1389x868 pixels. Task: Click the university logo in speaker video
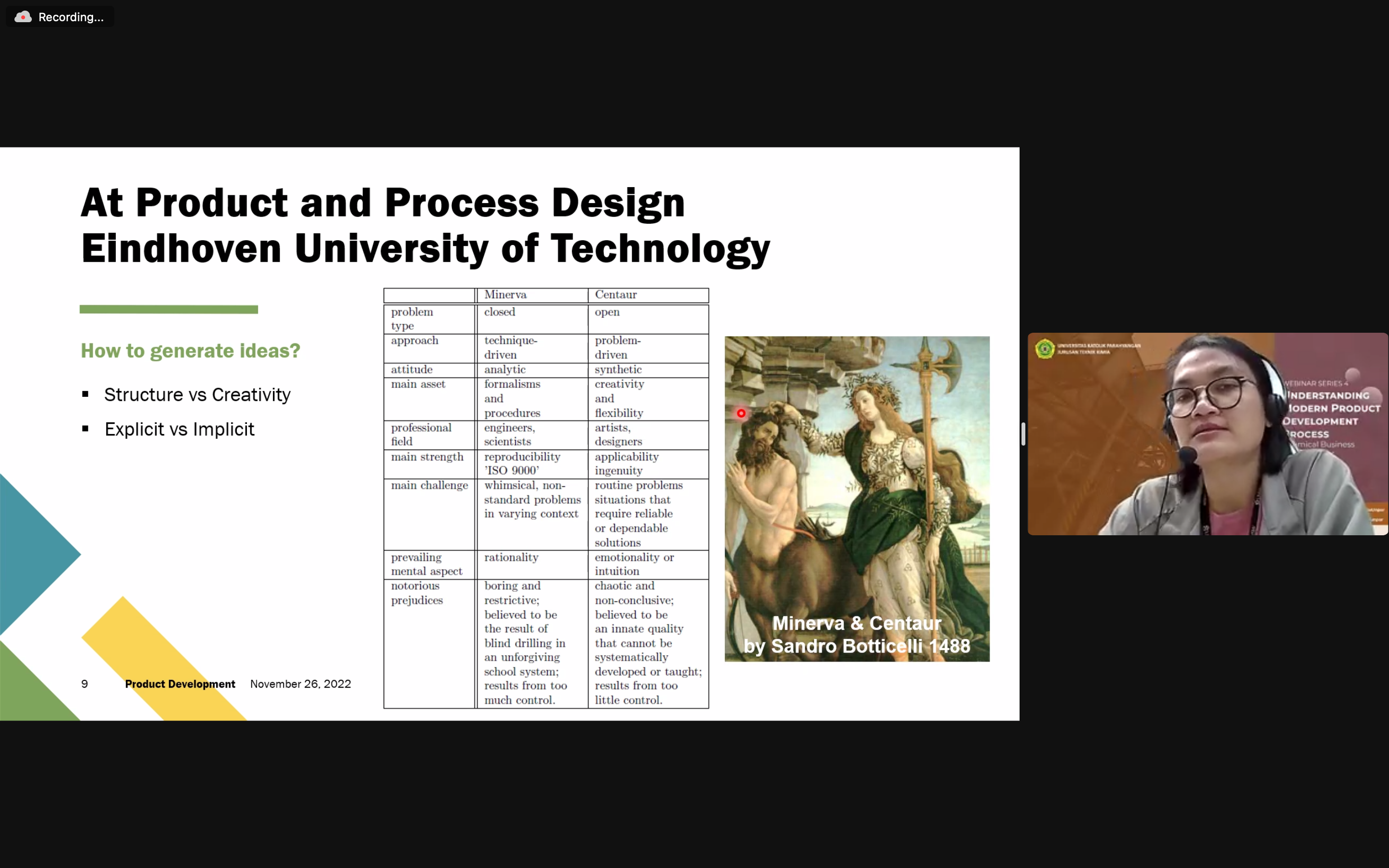[x=1045, y=349]
